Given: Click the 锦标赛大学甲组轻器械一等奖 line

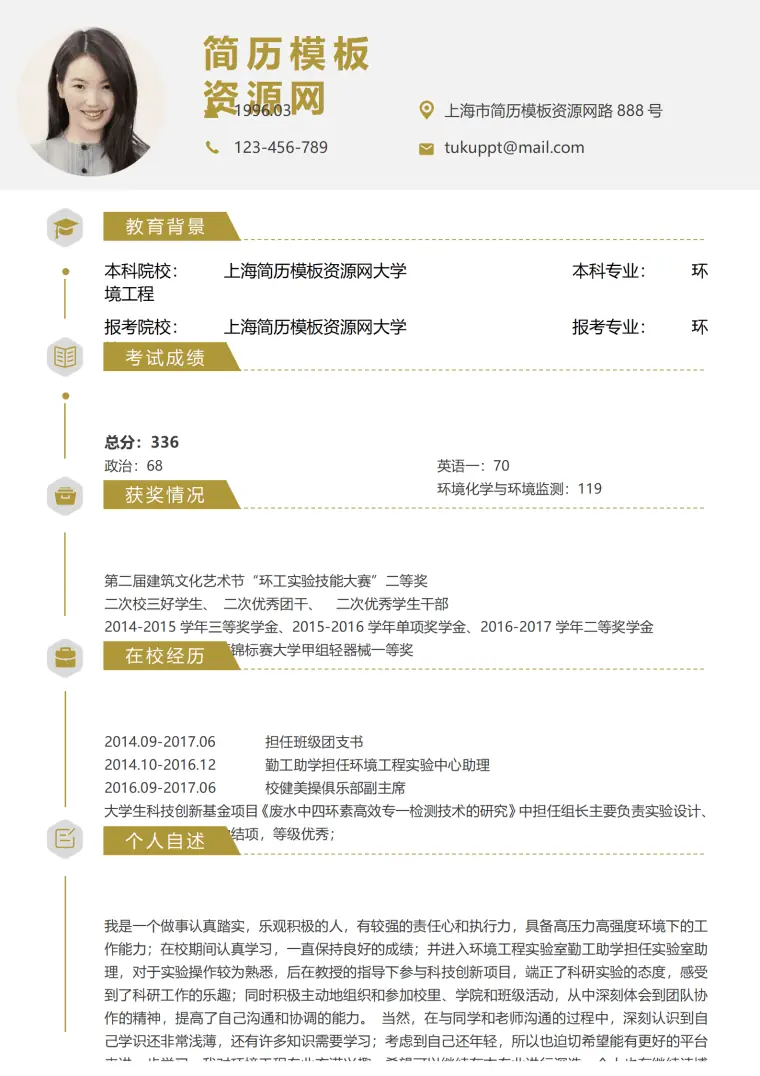Looking at the screenshot, I should point(322,649).
